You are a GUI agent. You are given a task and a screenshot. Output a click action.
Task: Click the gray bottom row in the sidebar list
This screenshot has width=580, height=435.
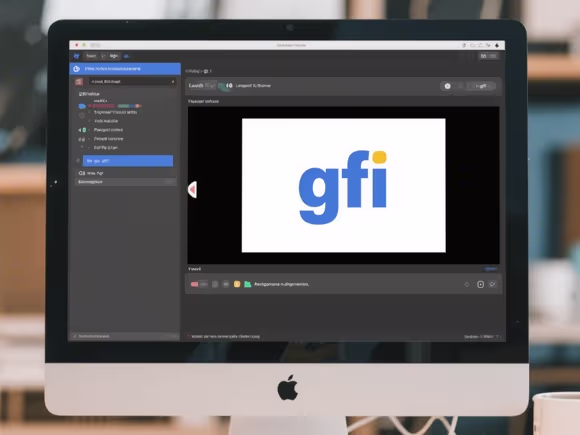coord(126,182)
